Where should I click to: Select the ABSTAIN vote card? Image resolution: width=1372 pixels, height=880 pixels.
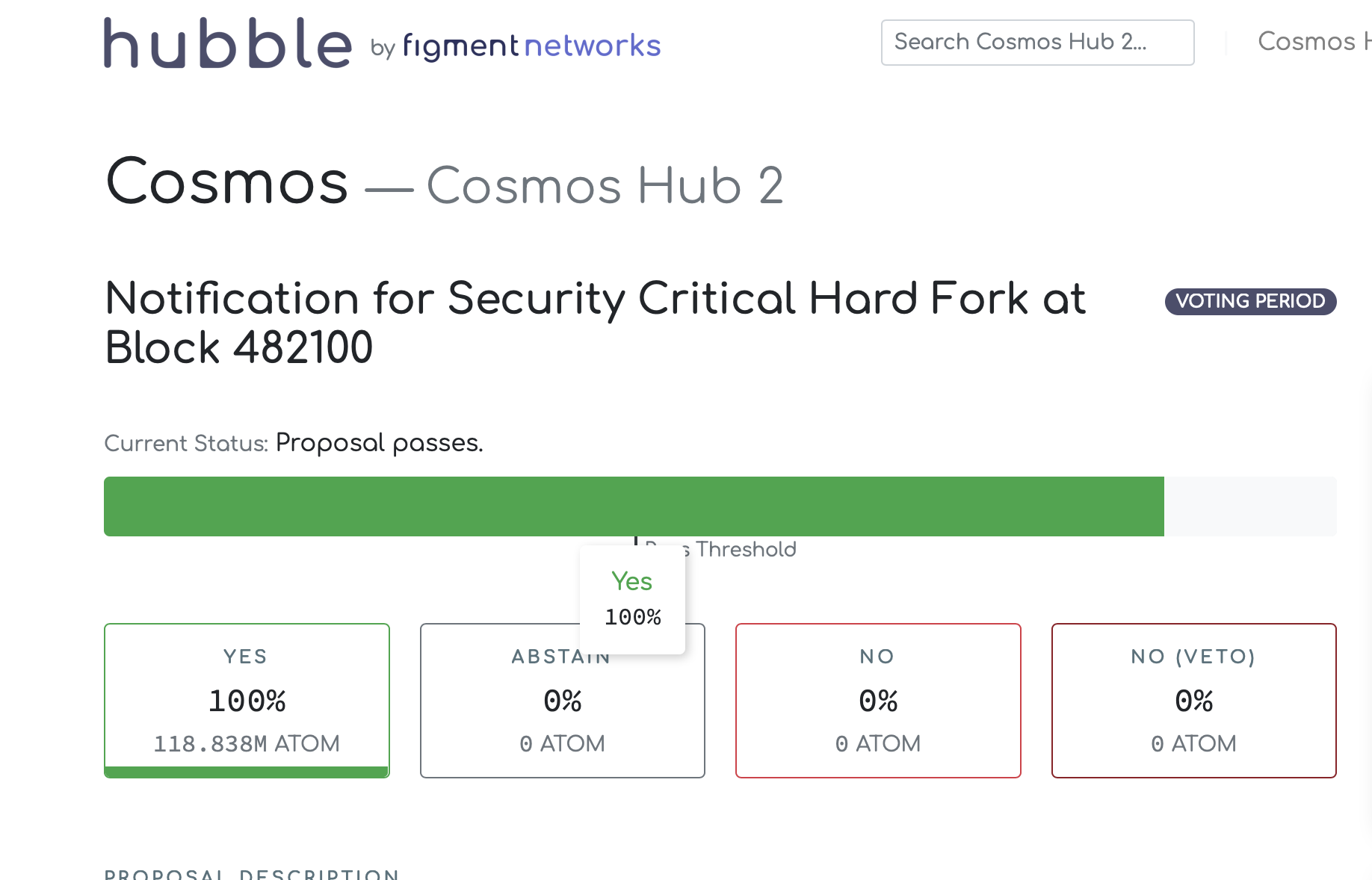562,700
